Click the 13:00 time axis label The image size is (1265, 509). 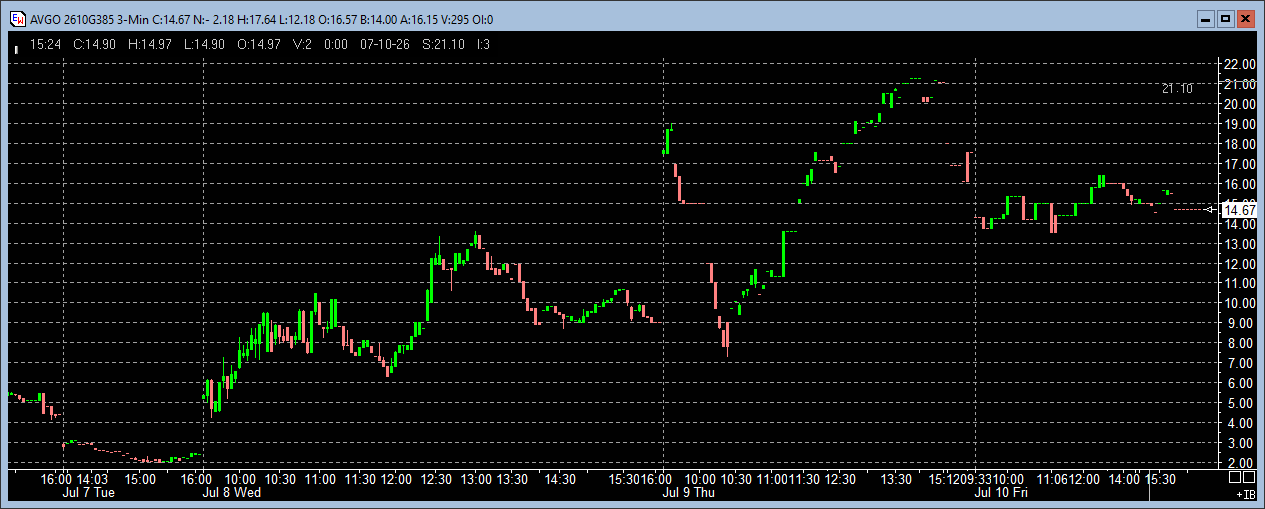pos(476,479)
